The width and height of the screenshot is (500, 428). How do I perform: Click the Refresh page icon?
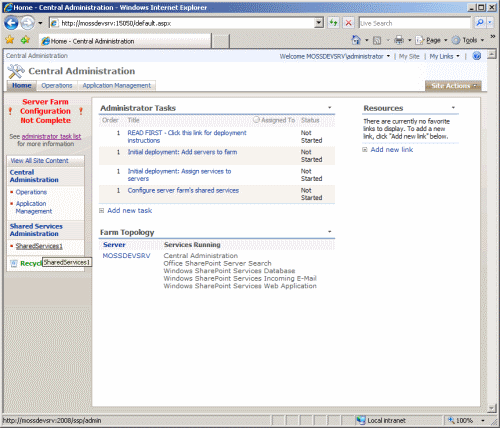click(x=333, y=23)
